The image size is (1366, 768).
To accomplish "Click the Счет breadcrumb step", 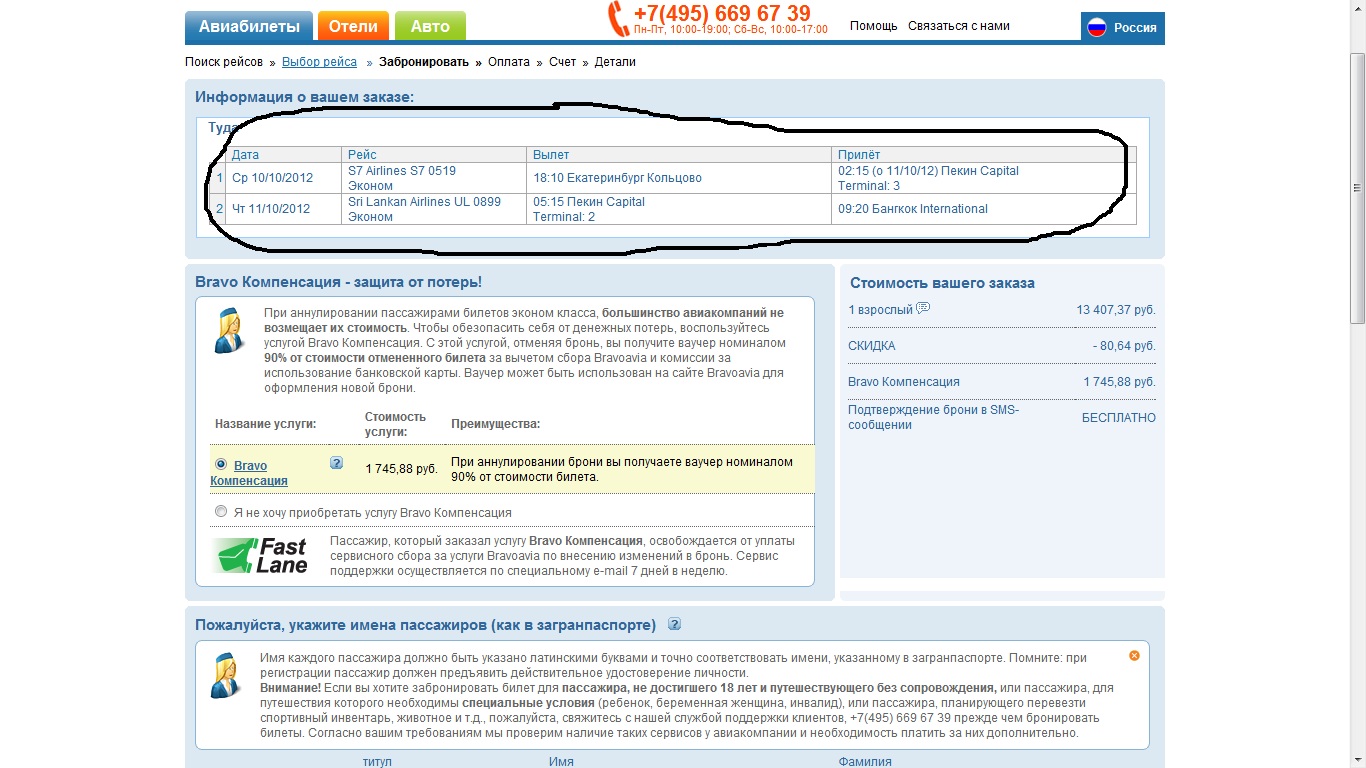I will click(x=563, y=62).
